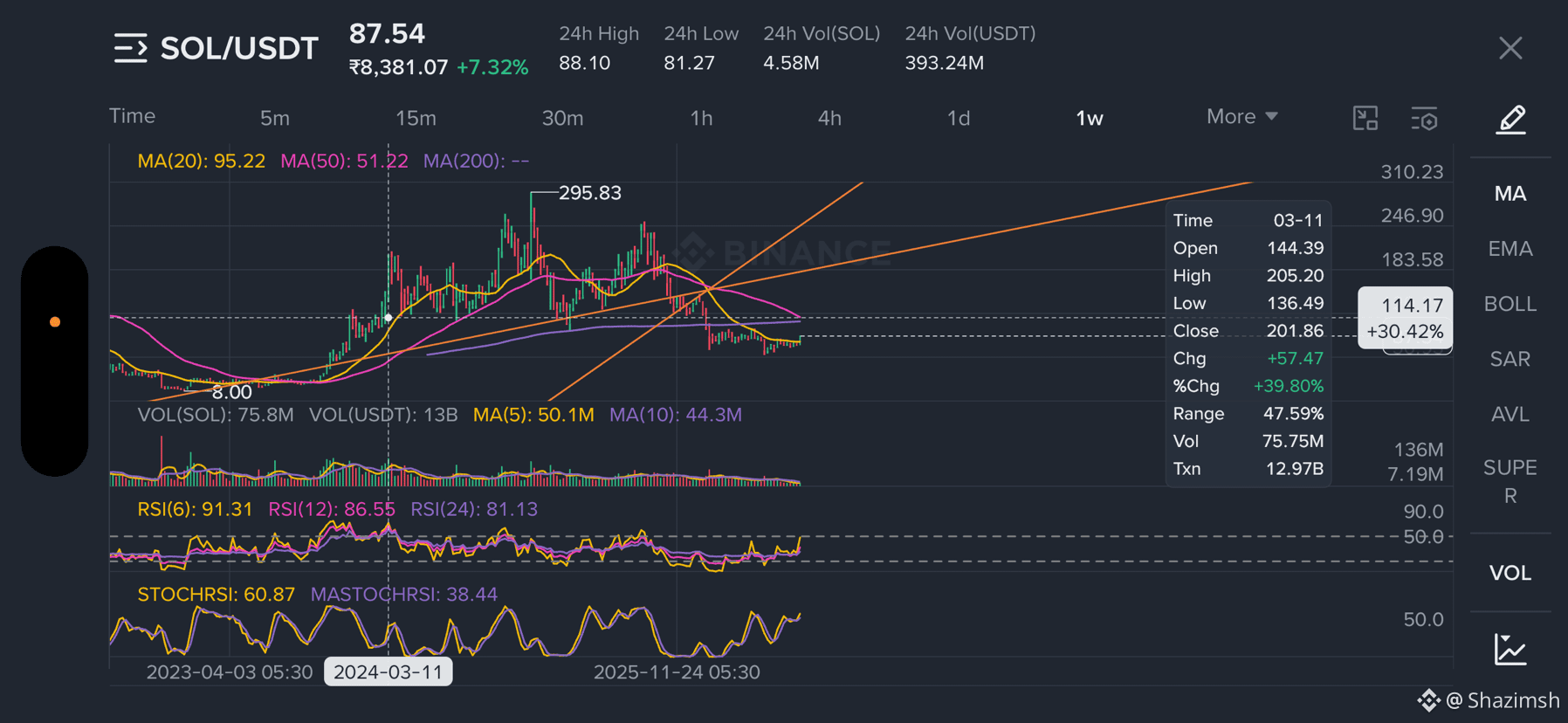The height and width of the screenshot is (723, 1568).
Task: Switch to the Time line chart
Action: [132, 116]
